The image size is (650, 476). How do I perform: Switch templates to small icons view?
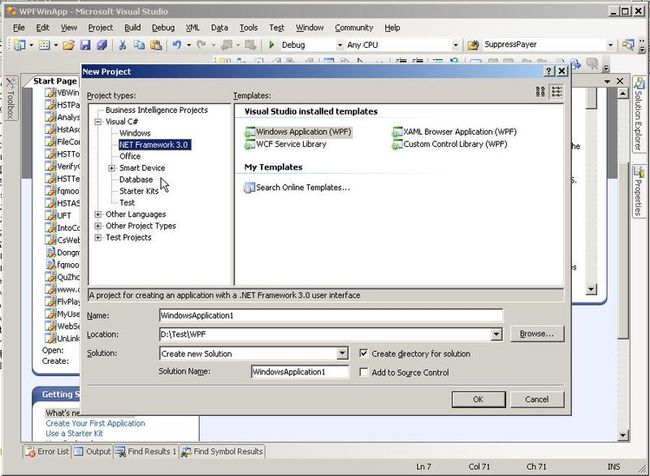point(557,91)
